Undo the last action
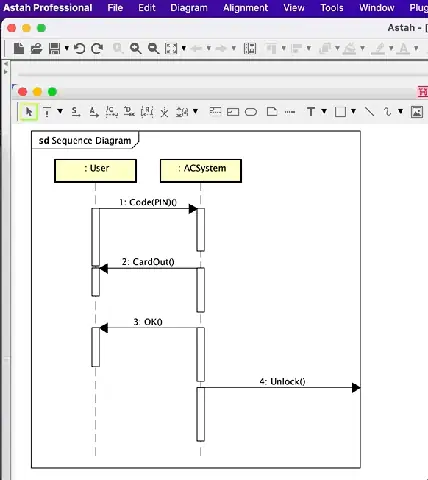428x480 pixels. (x=79, y=49)
